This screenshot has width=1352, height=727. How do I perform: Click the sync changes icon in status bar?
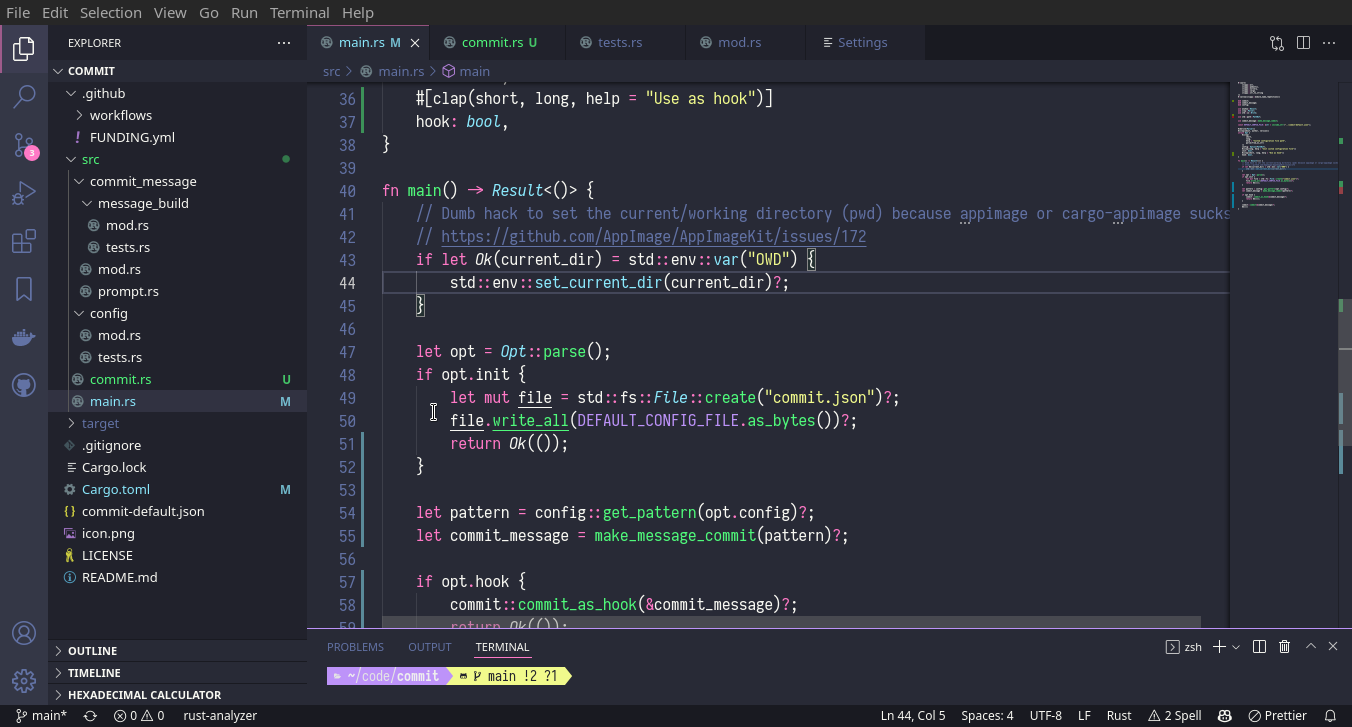pos(90,715)
